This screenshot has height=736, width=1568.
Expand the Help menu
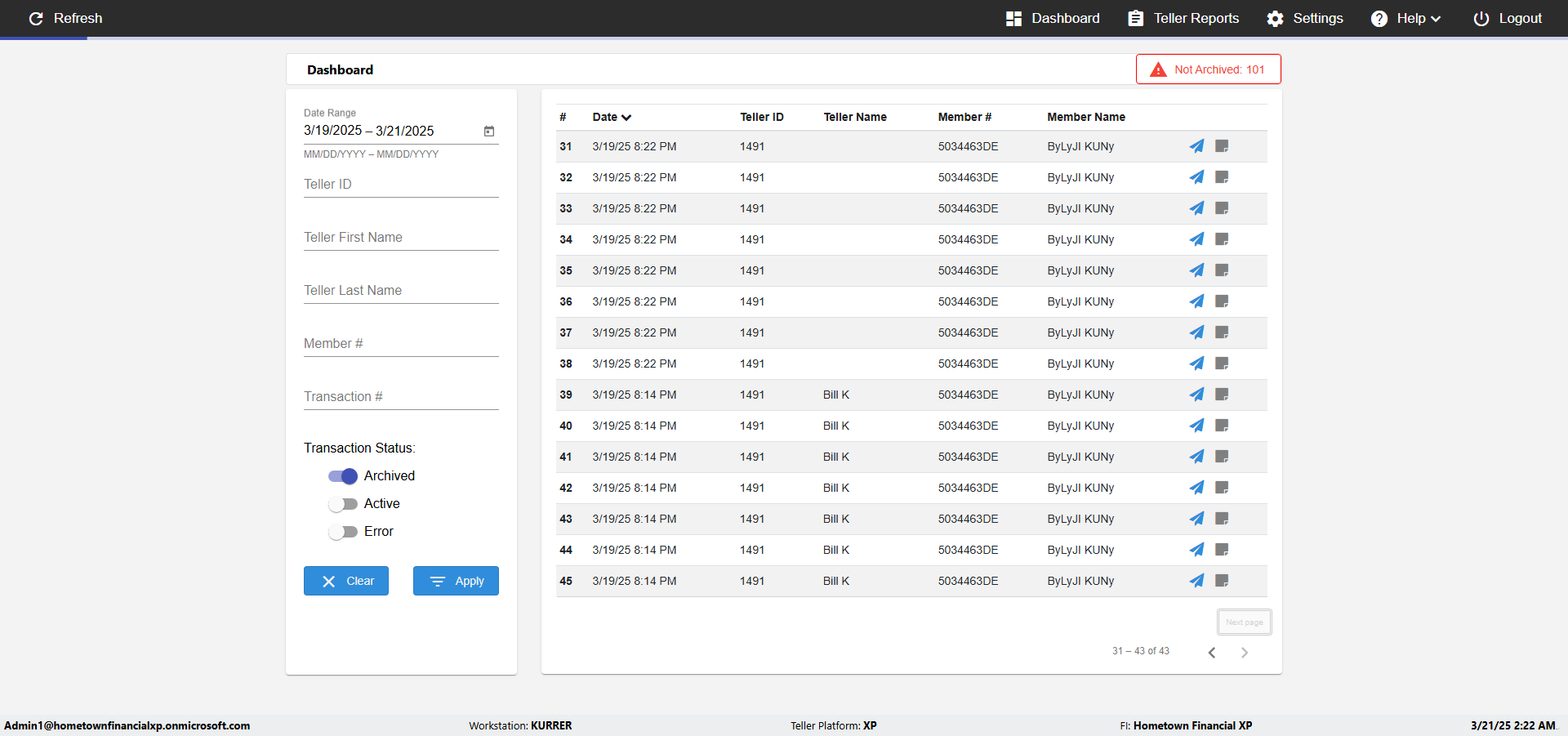pyautogui.click(x=1405, y=18)
